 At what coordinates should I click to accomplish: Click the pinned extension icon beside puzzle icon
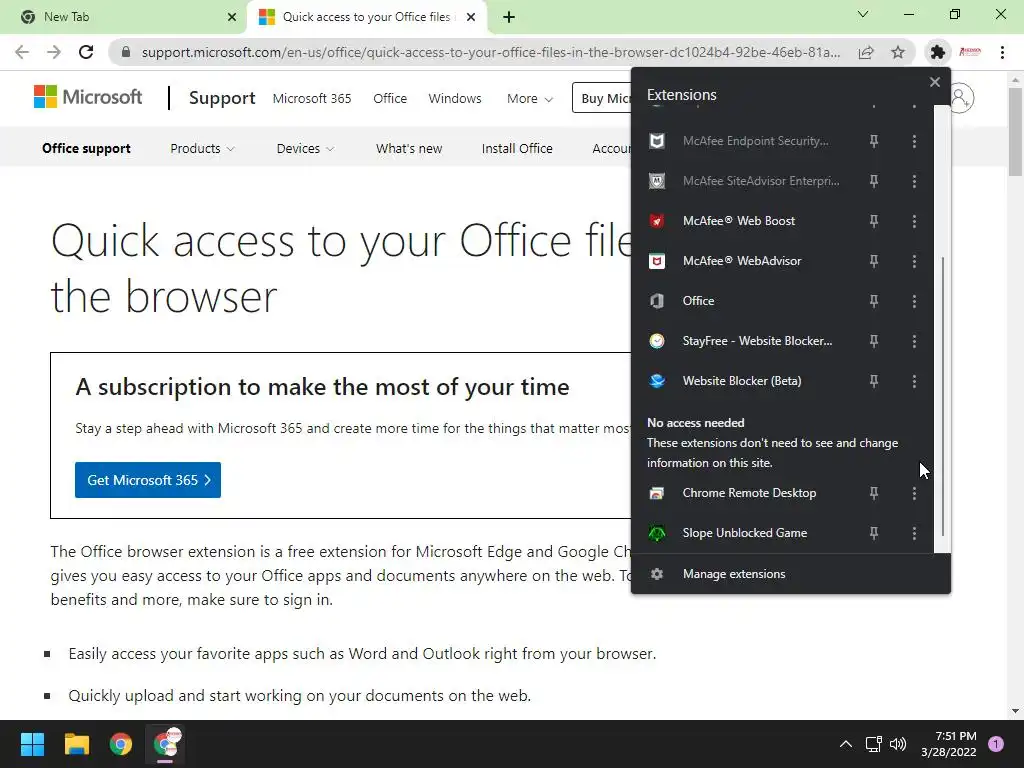point(970,52)
